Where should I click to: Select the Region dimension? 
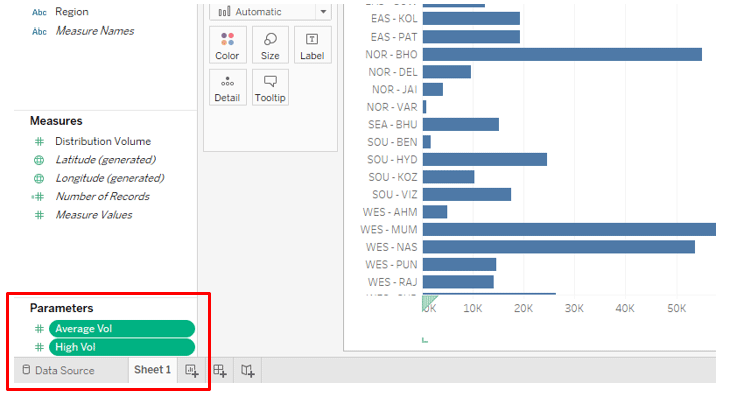[72, 12]
